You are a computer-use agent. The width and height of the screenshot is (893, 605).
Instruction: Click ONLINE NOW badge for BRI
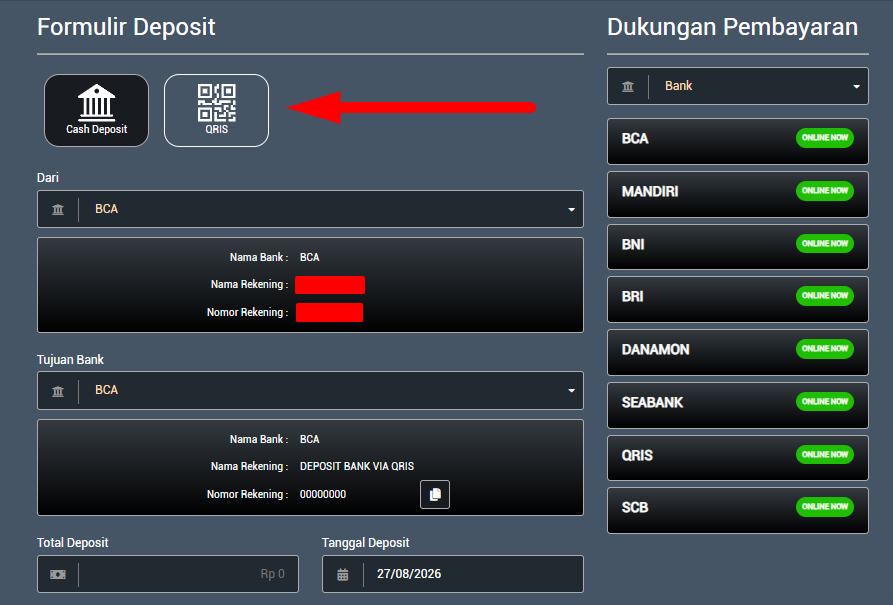(825, 296)
